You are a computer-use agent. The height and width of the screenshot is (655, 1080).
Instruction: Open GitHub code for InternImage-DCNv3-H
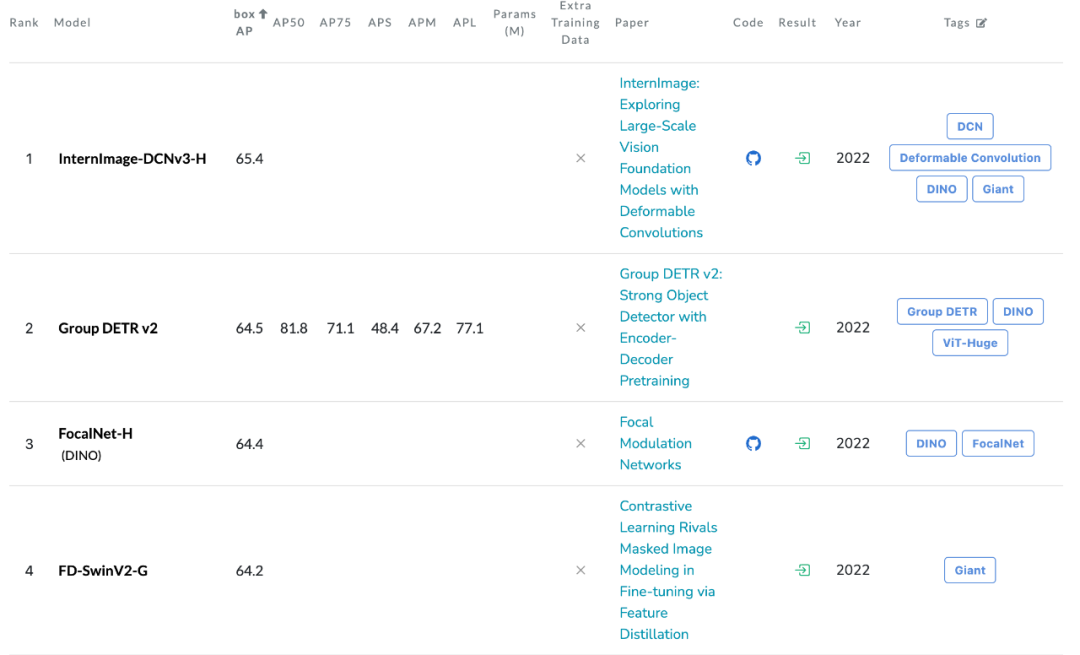click(x=754, y=158)
